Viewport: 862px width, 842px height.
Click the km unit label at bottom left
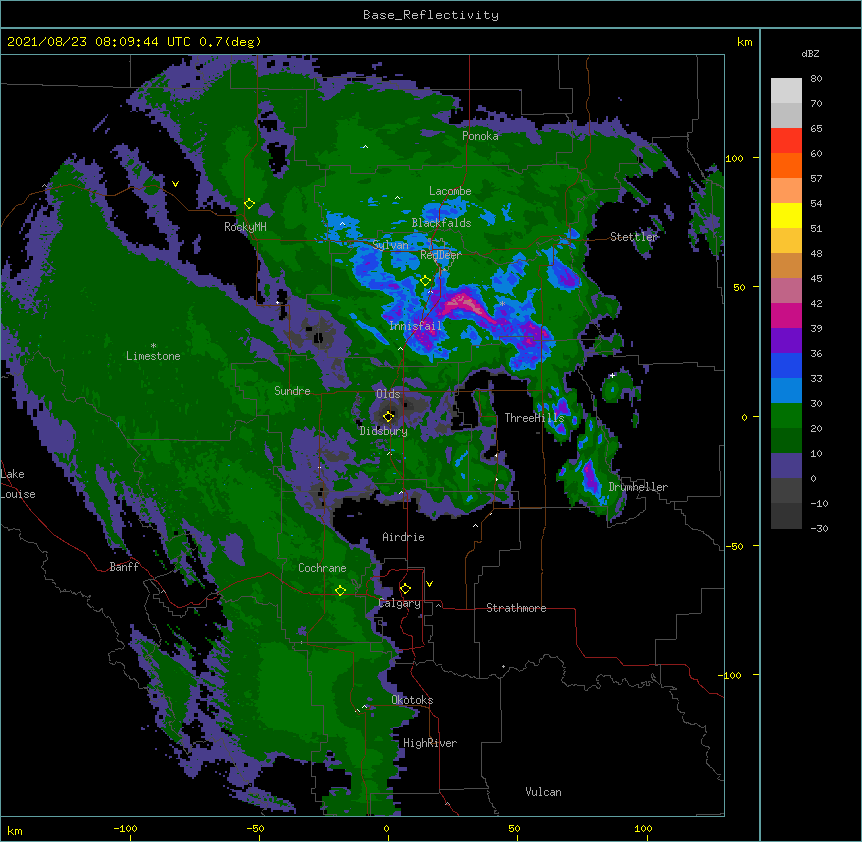click(15, 831)
